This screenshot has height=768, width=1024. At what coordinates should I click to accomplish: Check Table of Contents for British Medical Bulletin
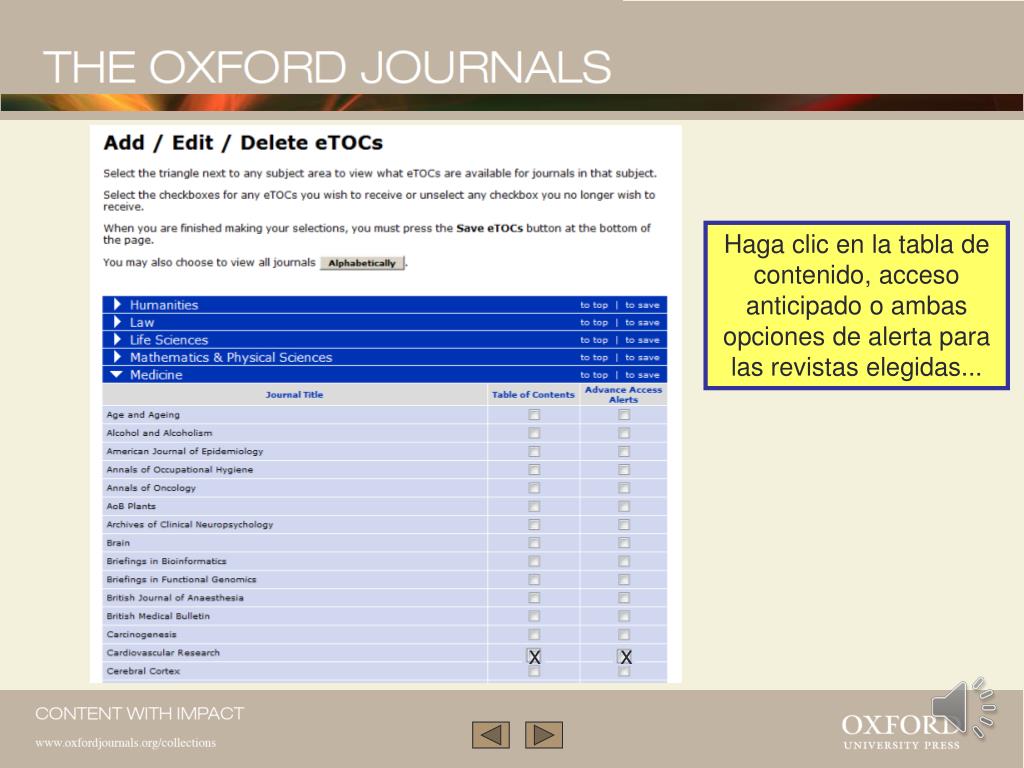[x=534, y=616]
